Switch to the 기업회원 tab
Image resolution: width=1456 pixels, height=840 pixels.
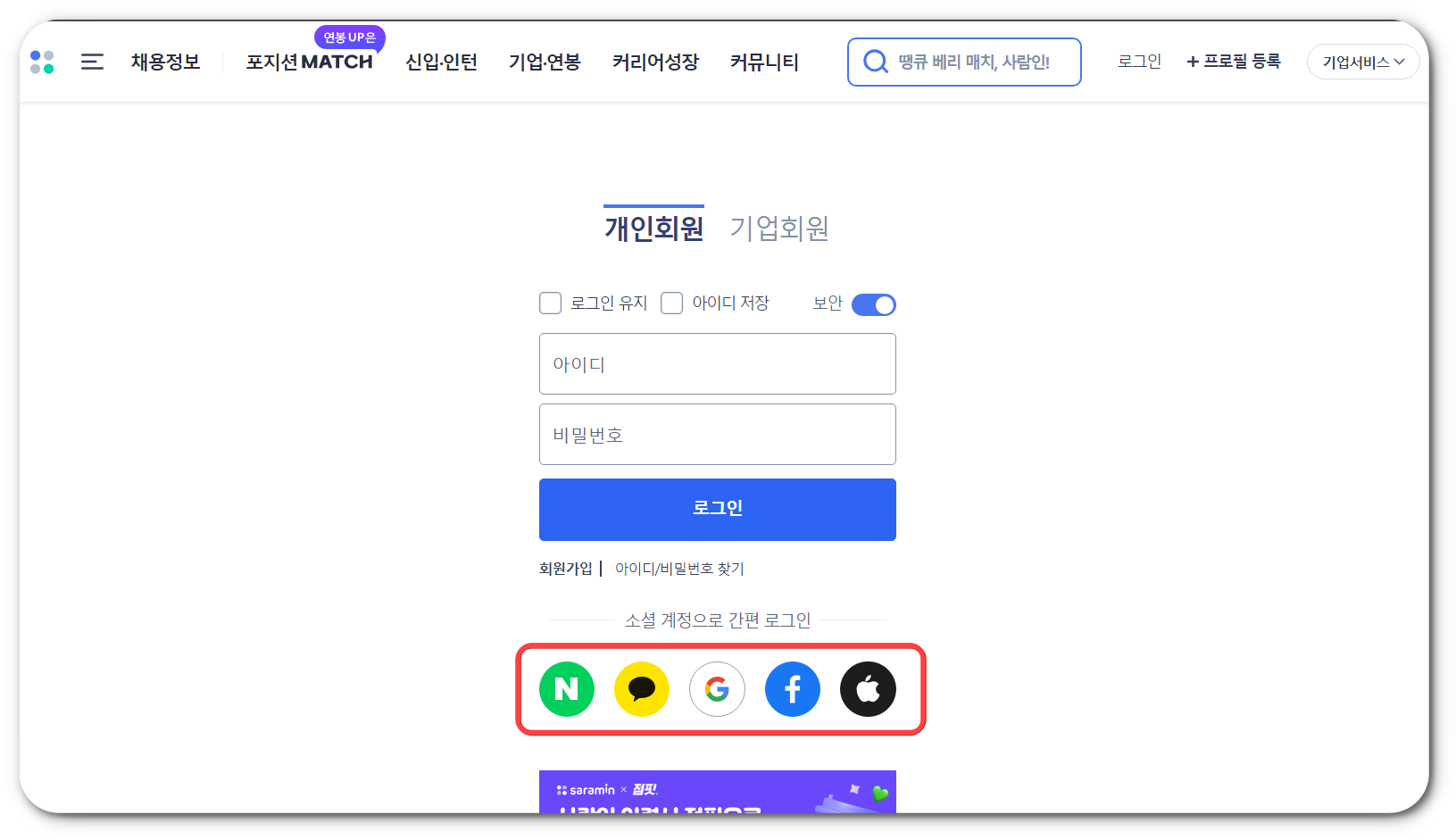pyautogui.click(x=779, y=228)
